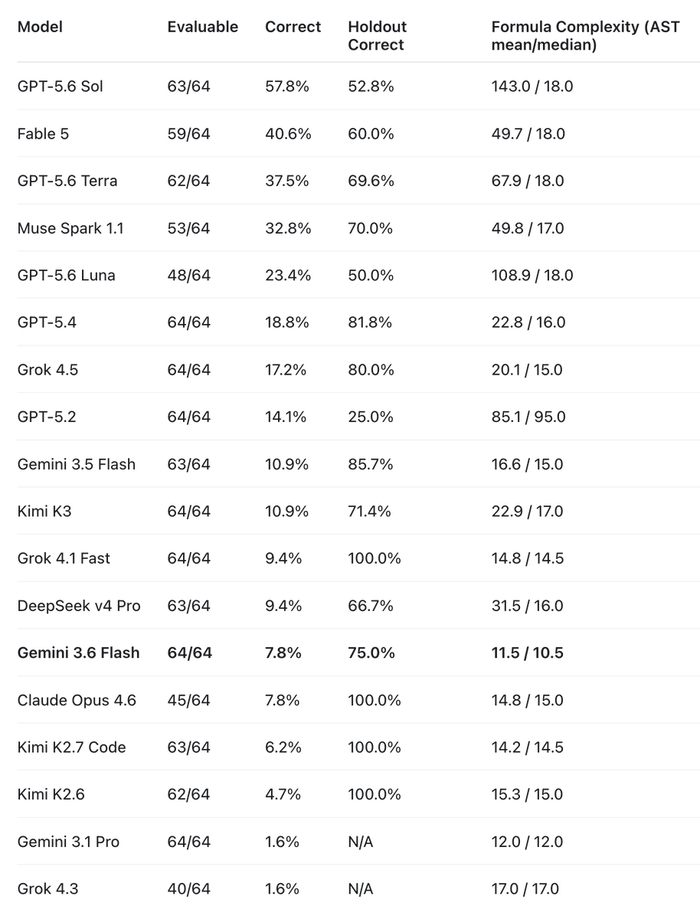Click the Grok 4.3 model name
The height and width of the screenshot is (919, 700).
pos(47,889)
